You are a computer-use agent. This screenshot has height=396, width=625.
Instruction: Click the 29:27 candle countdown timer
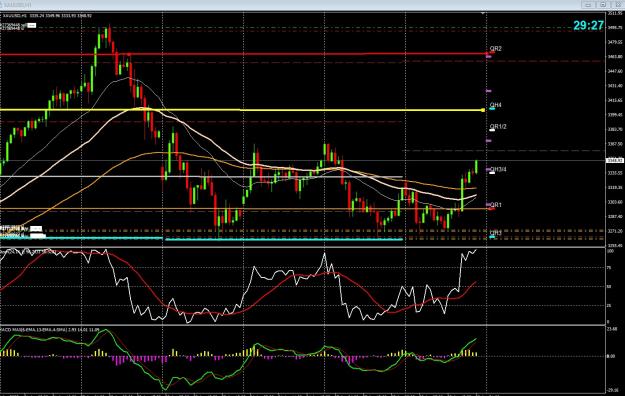coord(588,26)
